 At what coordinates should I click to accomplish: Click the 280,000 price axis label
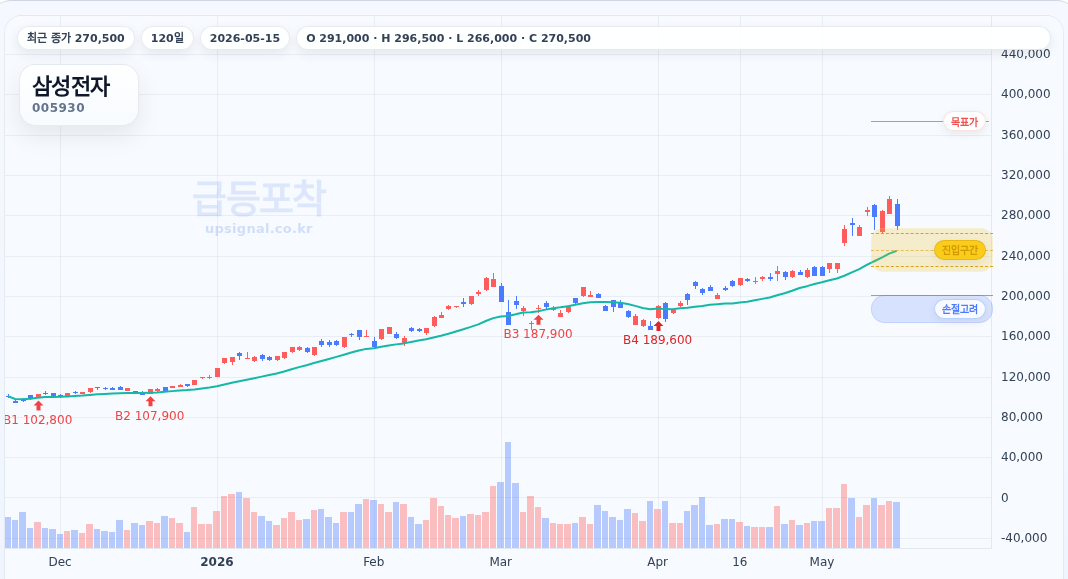coord(1025,215)
